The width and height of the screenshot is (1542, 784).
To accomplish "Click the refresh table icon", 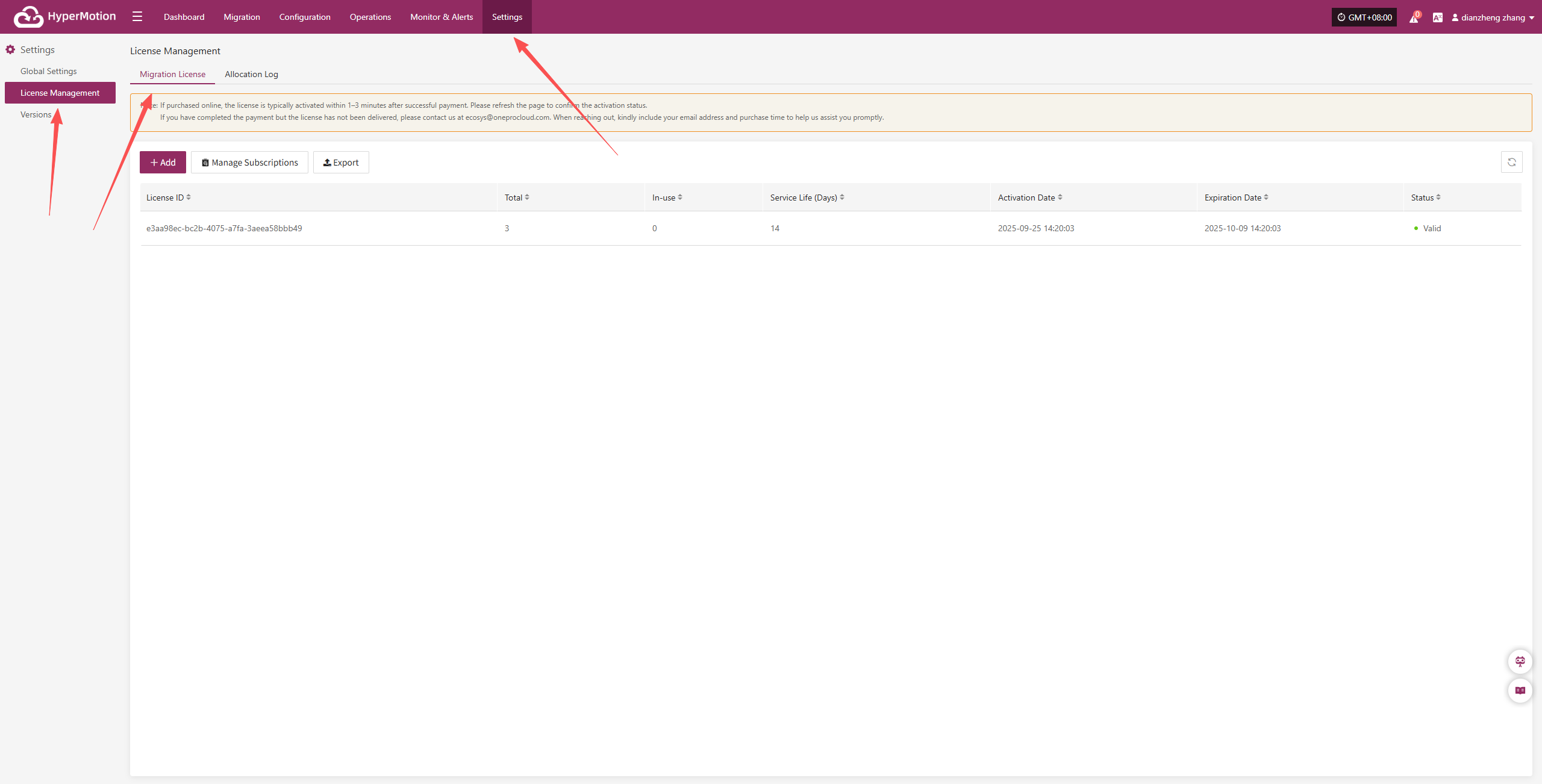I will click(x=1511, y=162).
